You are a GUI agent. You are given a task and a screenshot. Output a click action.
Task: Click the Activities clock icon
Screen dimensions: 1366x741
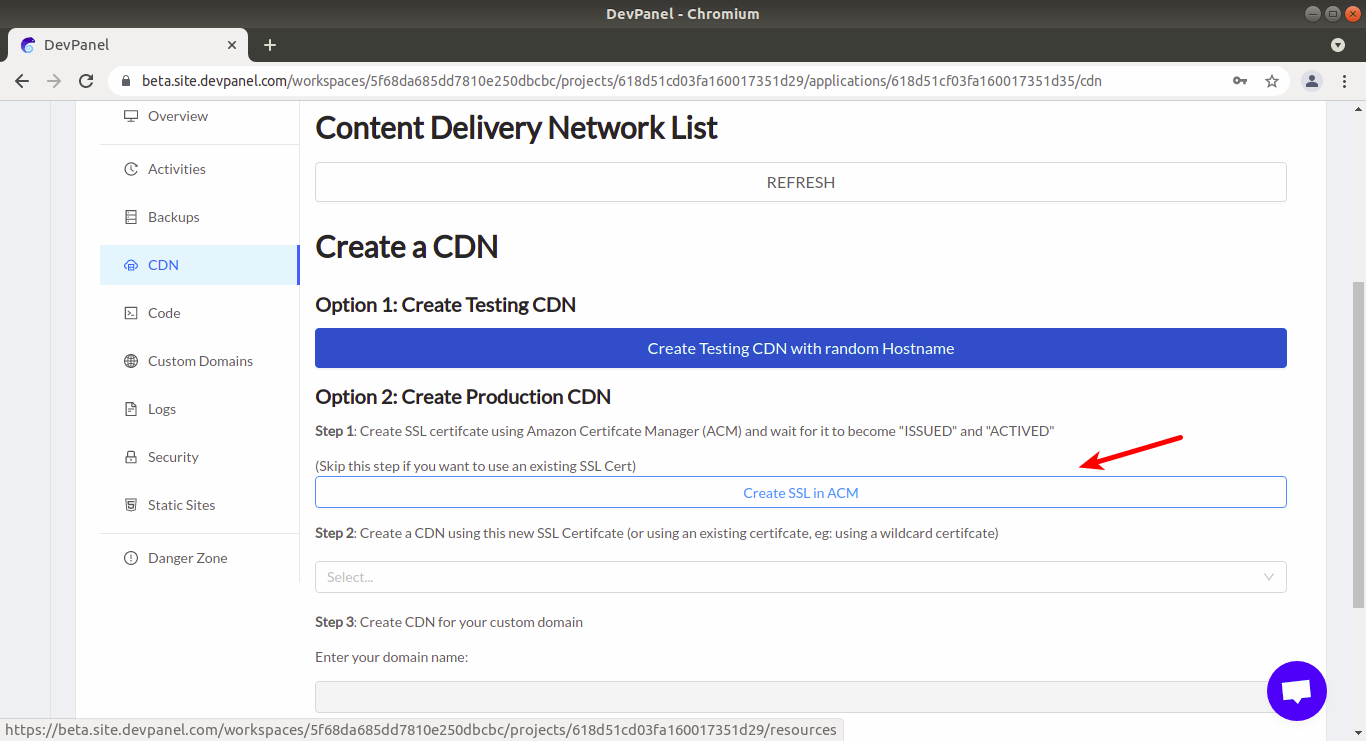(x=131, y=168)
